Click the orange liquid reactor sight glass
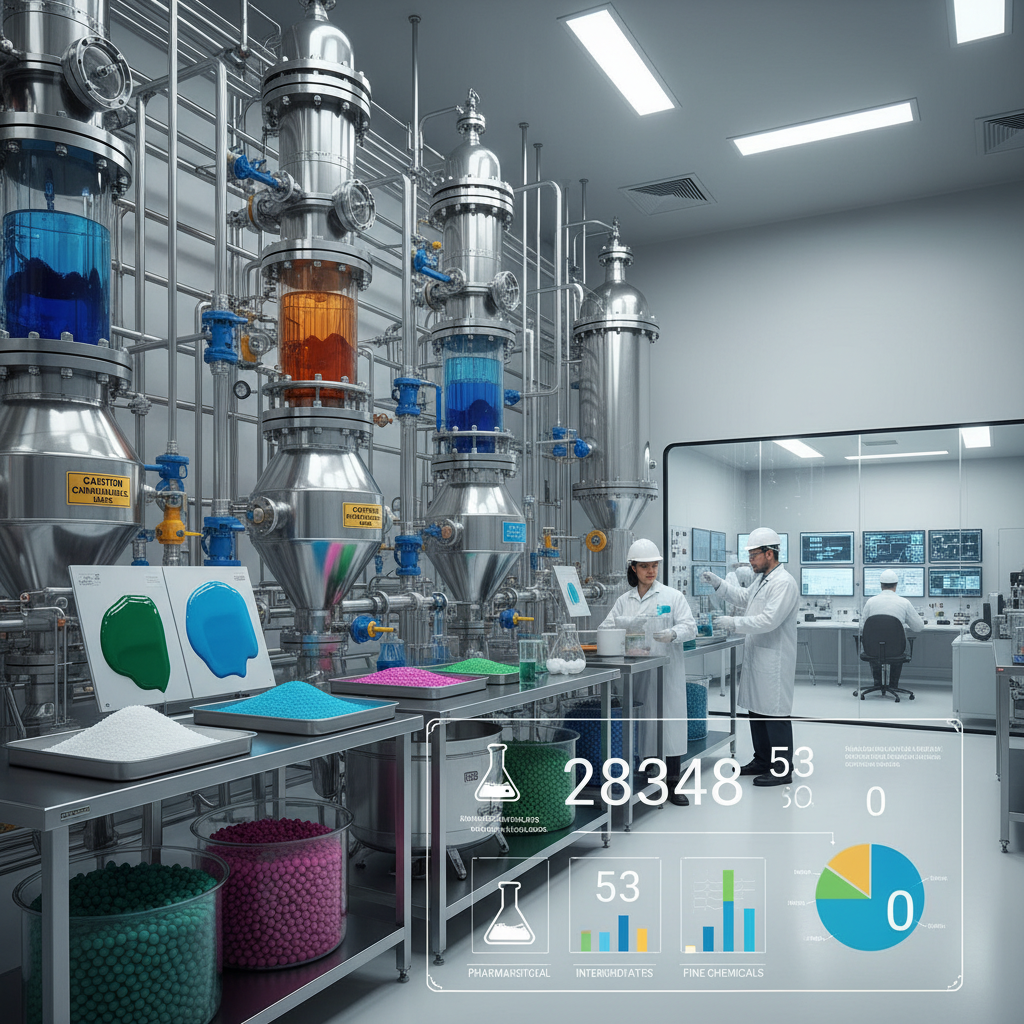This screenshot has width=1024, height=1024. tap(318, 331)
